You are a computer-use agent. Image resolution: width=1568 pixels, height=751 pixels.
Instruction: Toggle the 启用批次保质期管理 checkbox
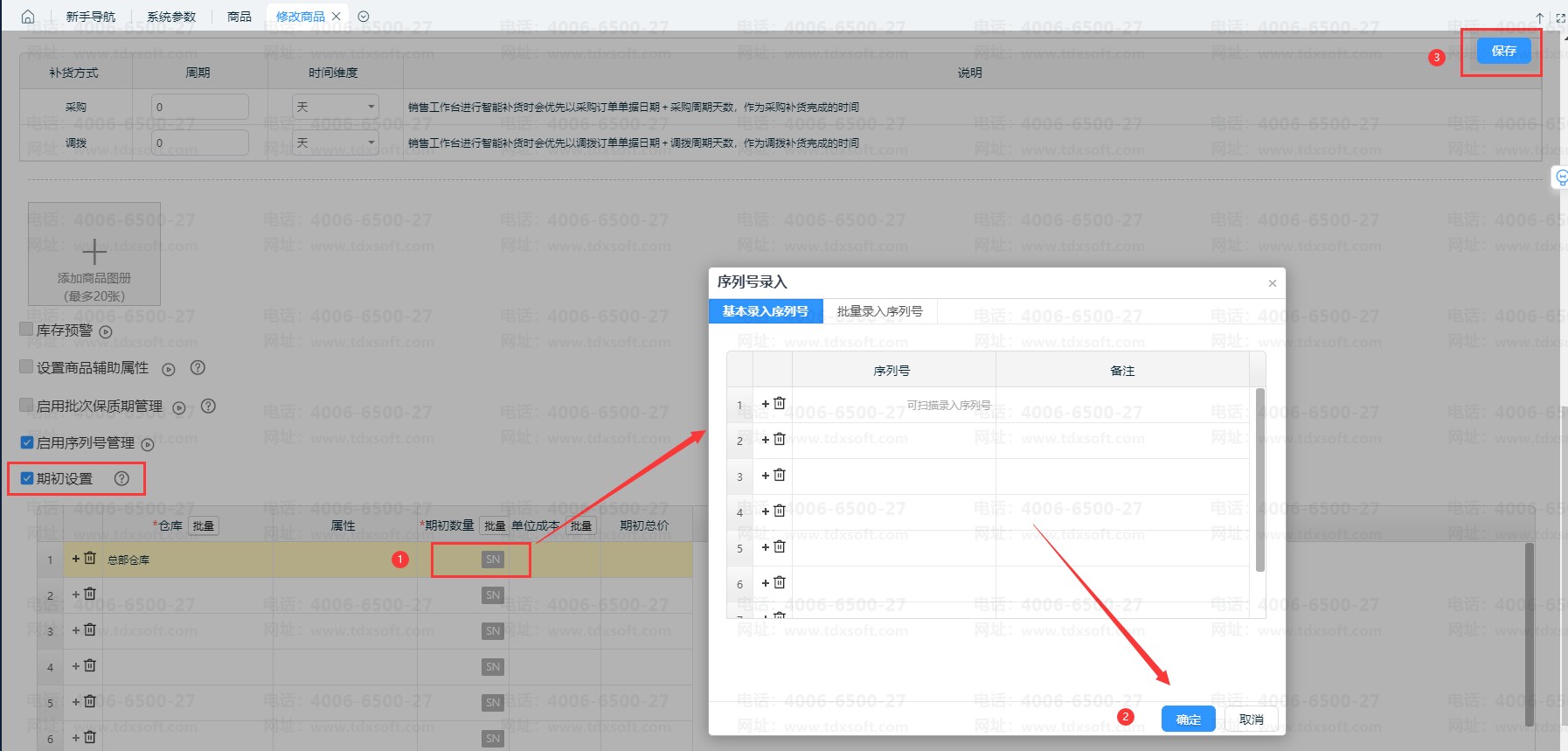coord(26,406)
